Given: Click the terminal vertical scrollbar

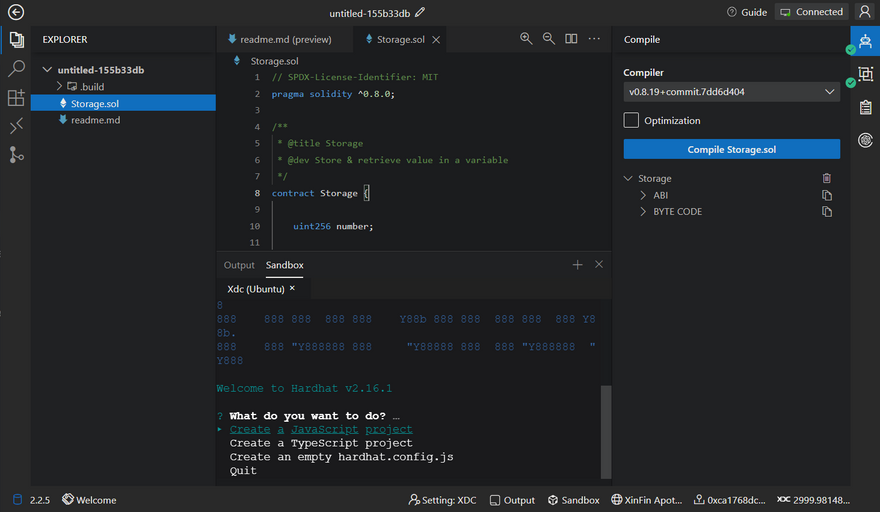Looking at the screenshot, I should [x=606, y=431].
